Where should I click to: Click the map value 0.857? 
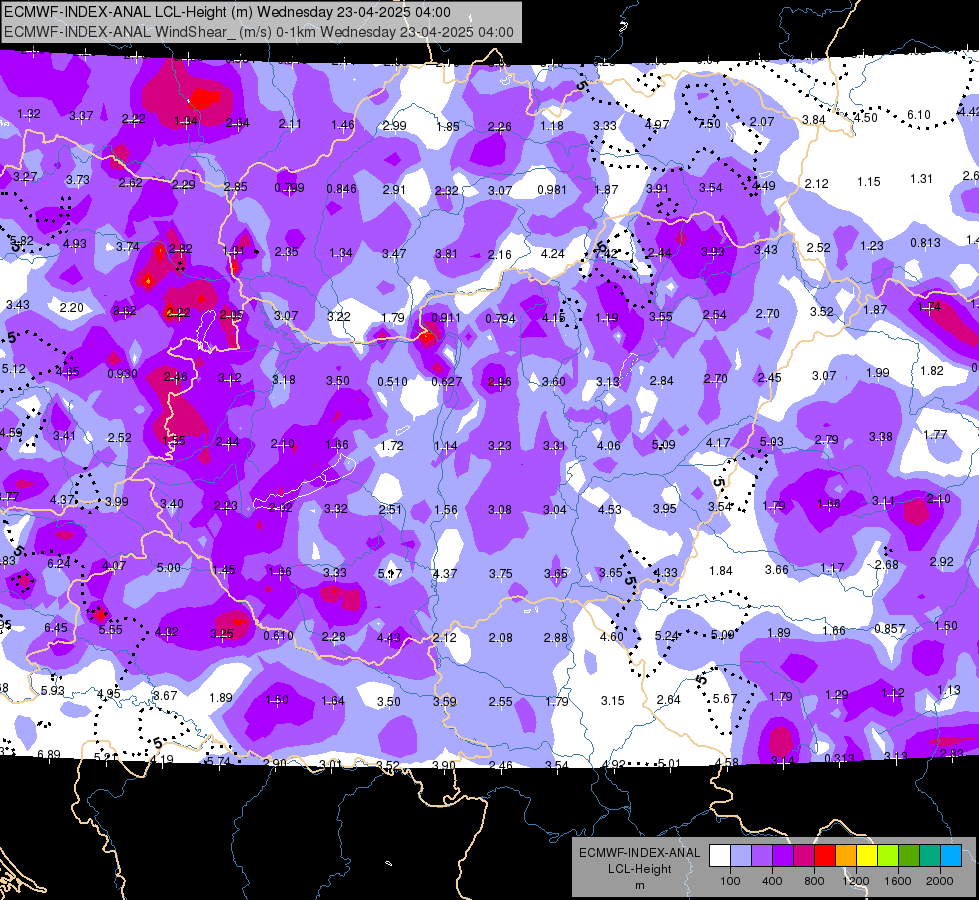pos(890,628)
